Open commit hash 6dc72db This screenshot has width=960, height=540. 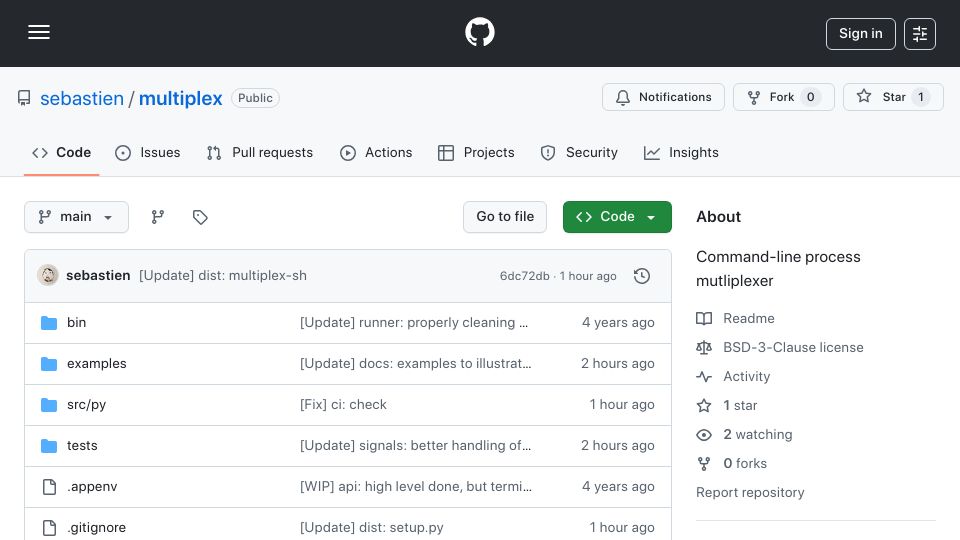coord(525,276)
